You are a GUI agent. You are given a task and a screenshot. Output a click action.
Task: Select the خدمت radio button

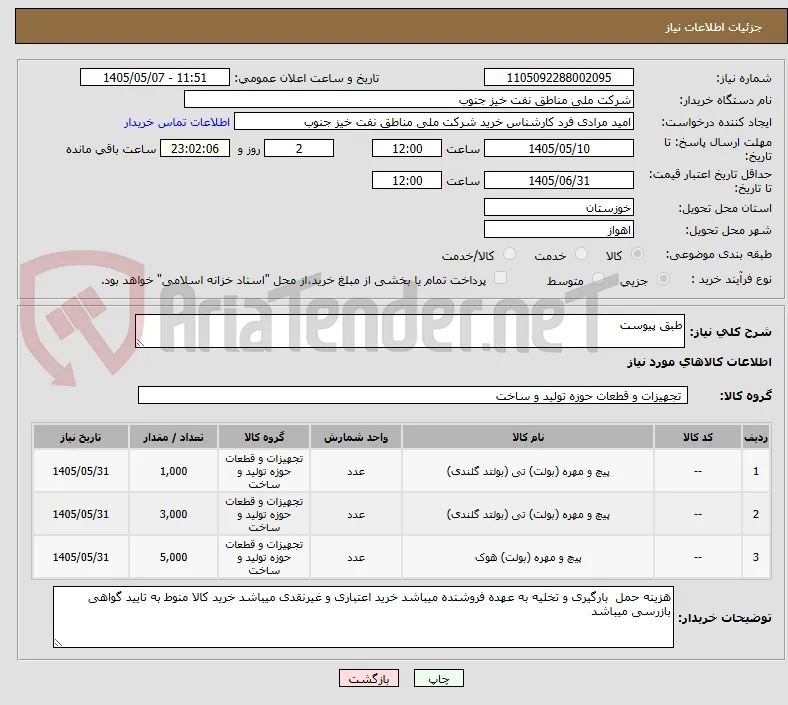coord(581,254)
